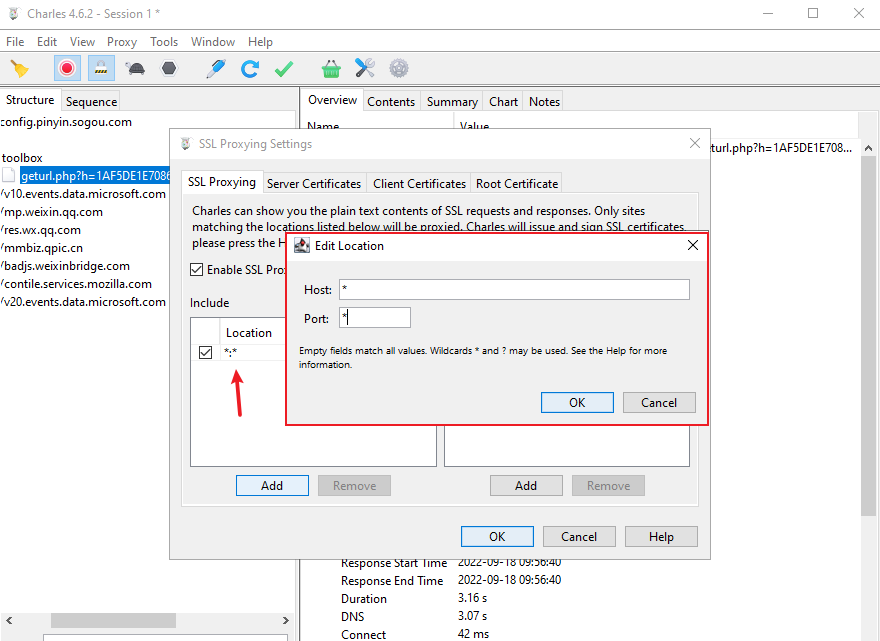
Task: Click right arrow of structure scrollbar
Action: pos(286,620)
